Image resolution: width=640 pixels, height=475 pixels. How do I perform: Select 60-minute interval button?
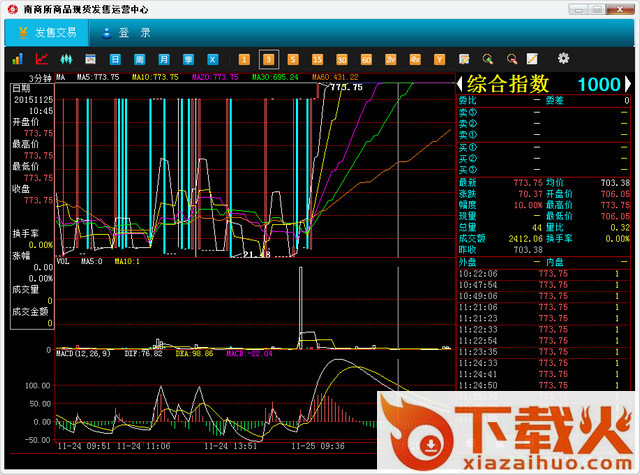(367, 60)
